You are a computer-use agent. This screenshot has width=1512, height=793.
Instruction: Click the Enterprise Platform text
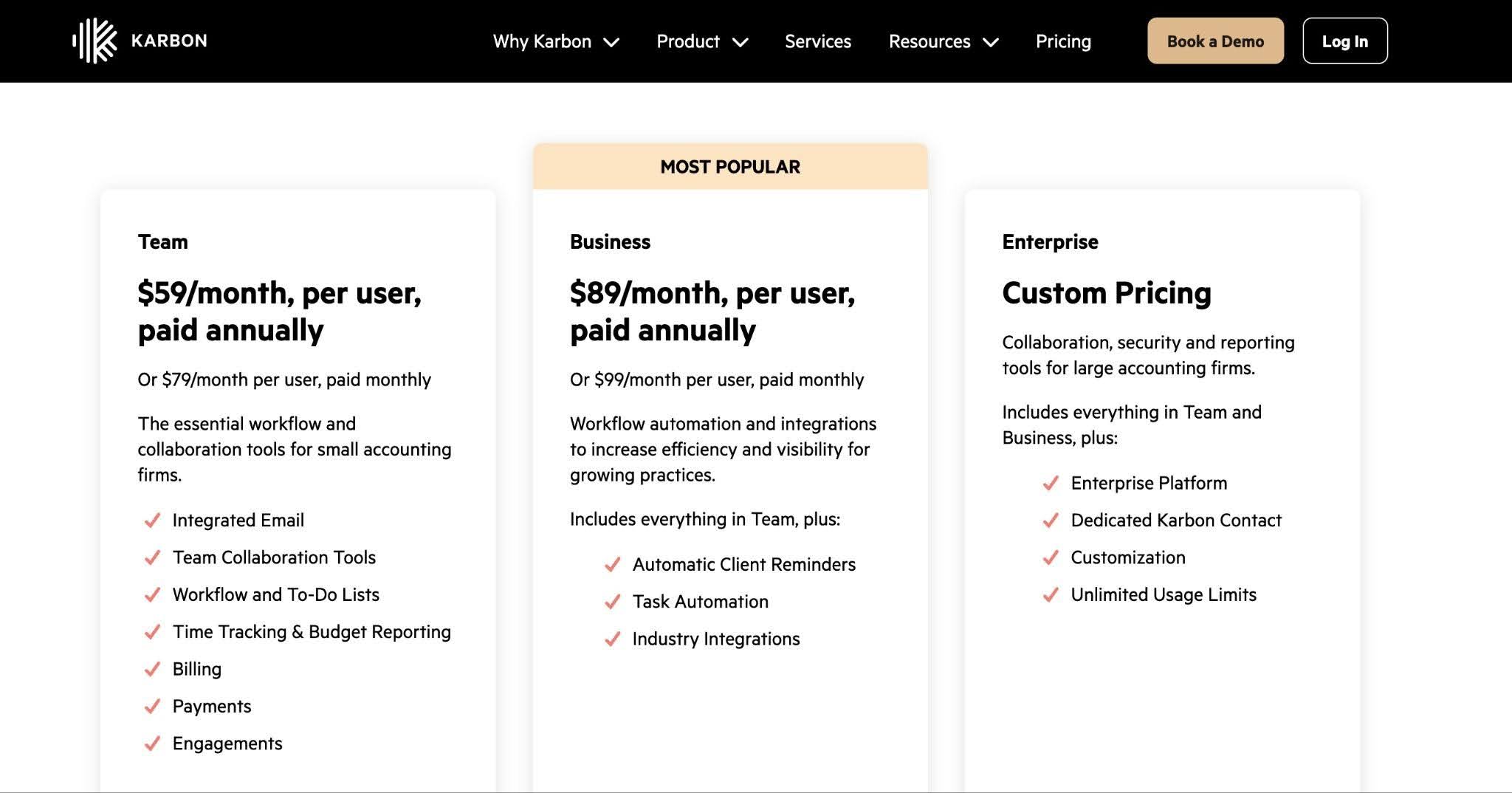click(x=1149, y=483)
